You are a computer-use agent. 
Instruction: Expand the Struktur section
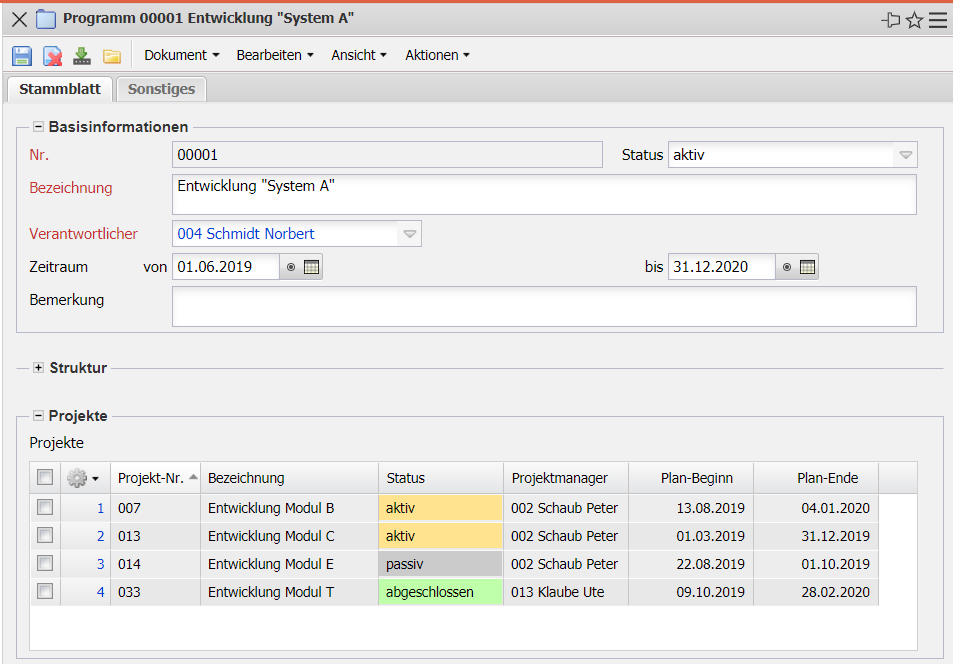click(x=39, y=368)
